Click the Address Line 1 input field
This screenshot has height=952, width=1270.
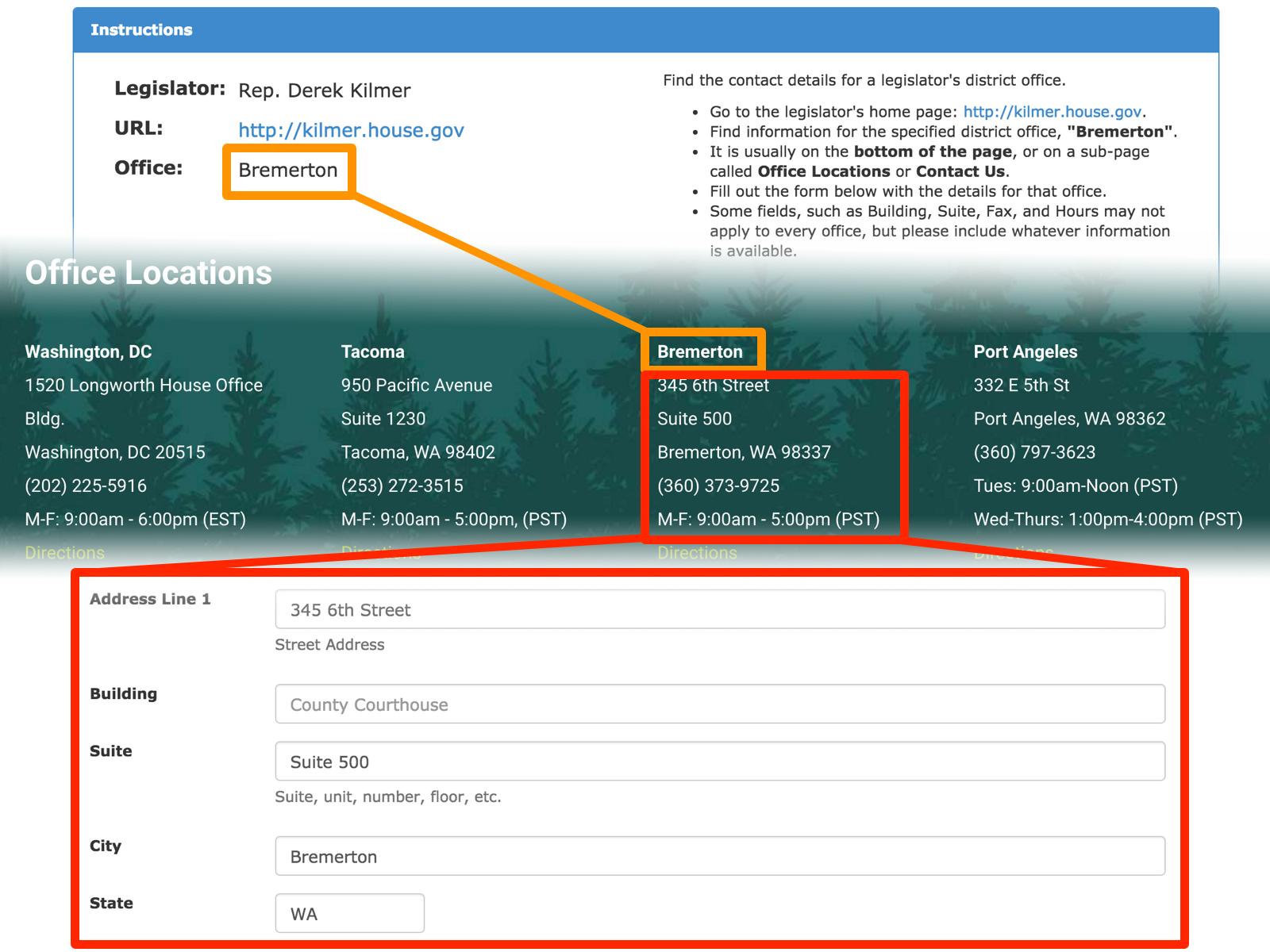click(x=720, y=609)
